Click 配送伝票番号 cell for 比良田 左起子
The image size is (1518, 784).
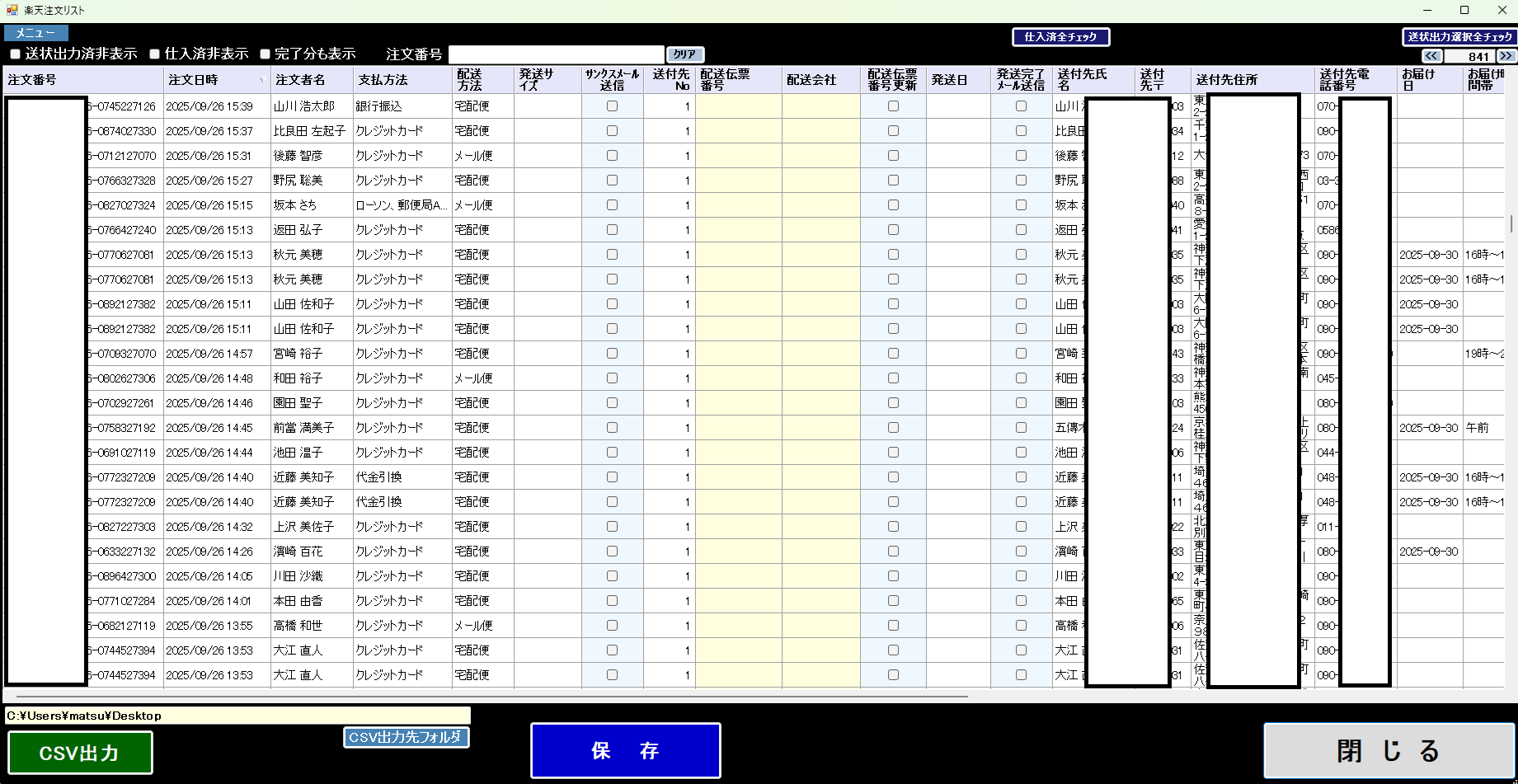point(738,131)
